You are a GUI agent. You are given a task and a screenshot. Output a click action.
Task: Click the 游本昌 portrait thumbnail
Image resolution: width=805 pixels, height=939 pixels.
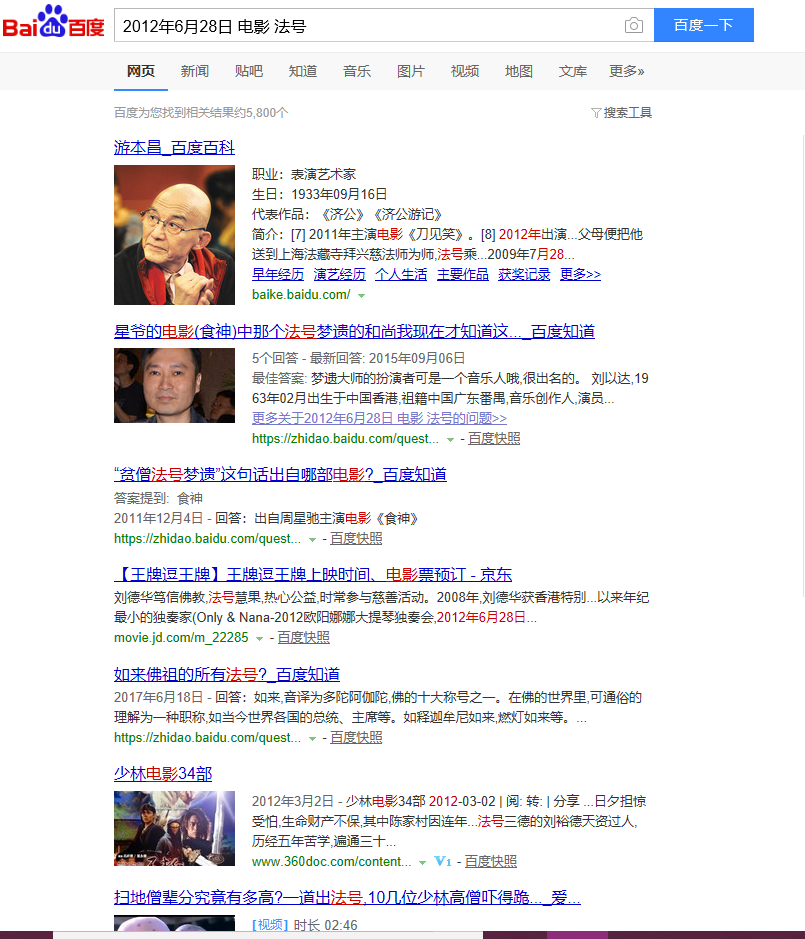174,235
